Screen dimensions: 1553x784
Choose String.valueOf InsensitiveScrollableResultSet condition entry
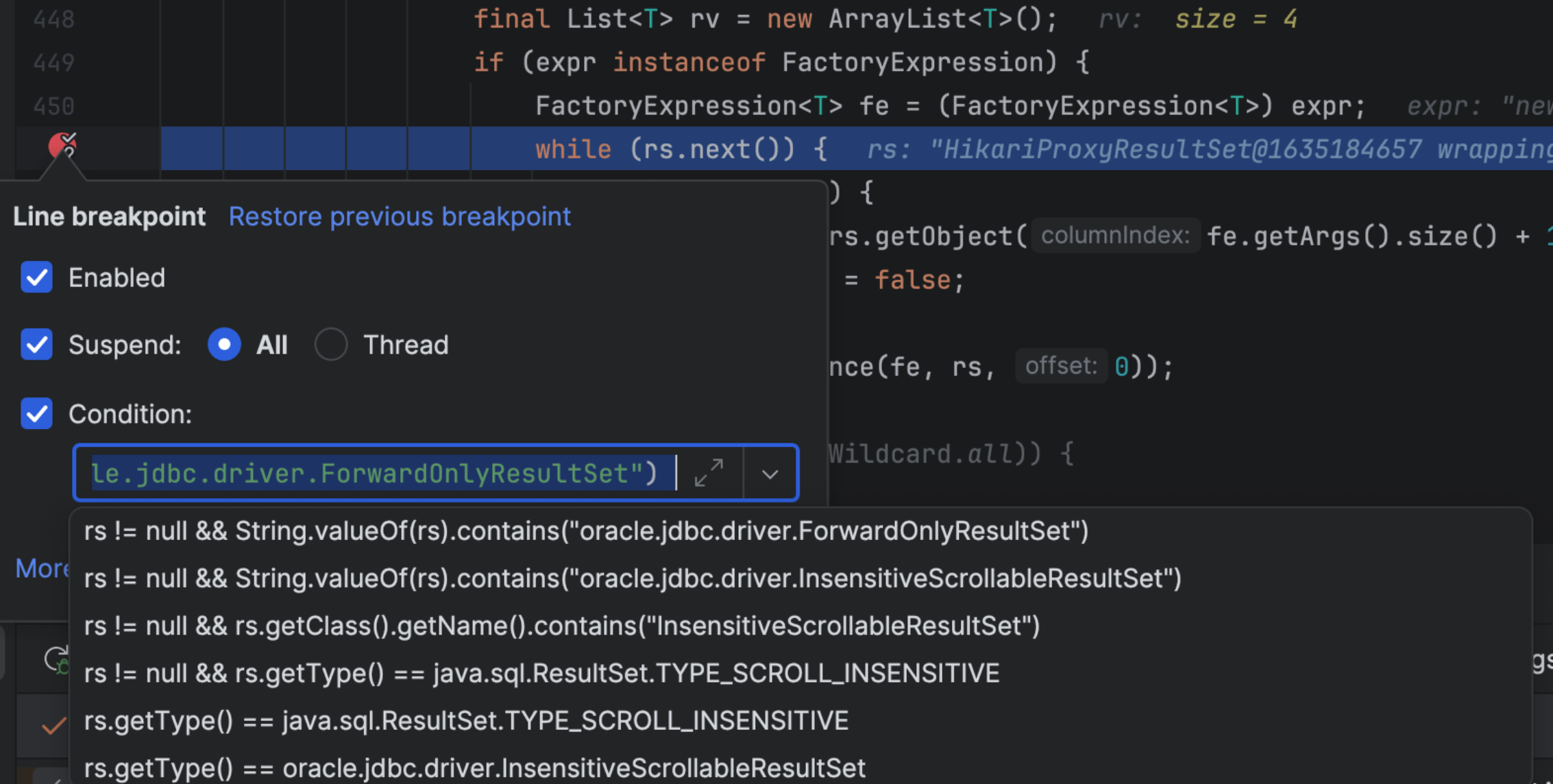(632, 578)
